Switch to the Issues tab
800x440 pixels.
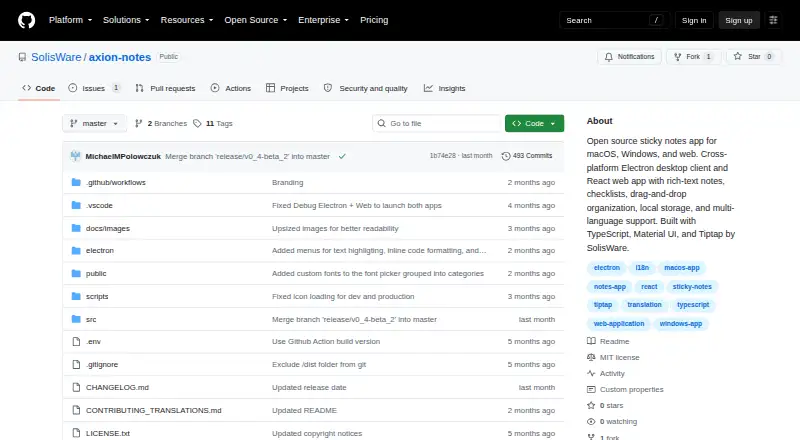tap(95, 88)
